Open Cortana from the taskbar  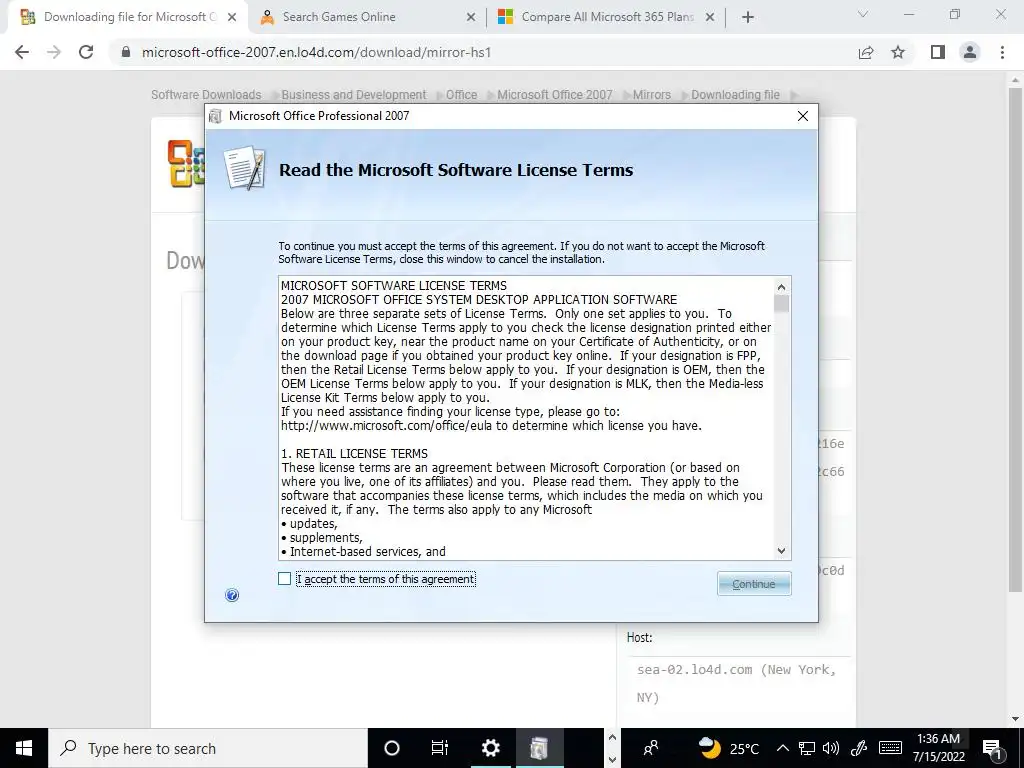392,748
